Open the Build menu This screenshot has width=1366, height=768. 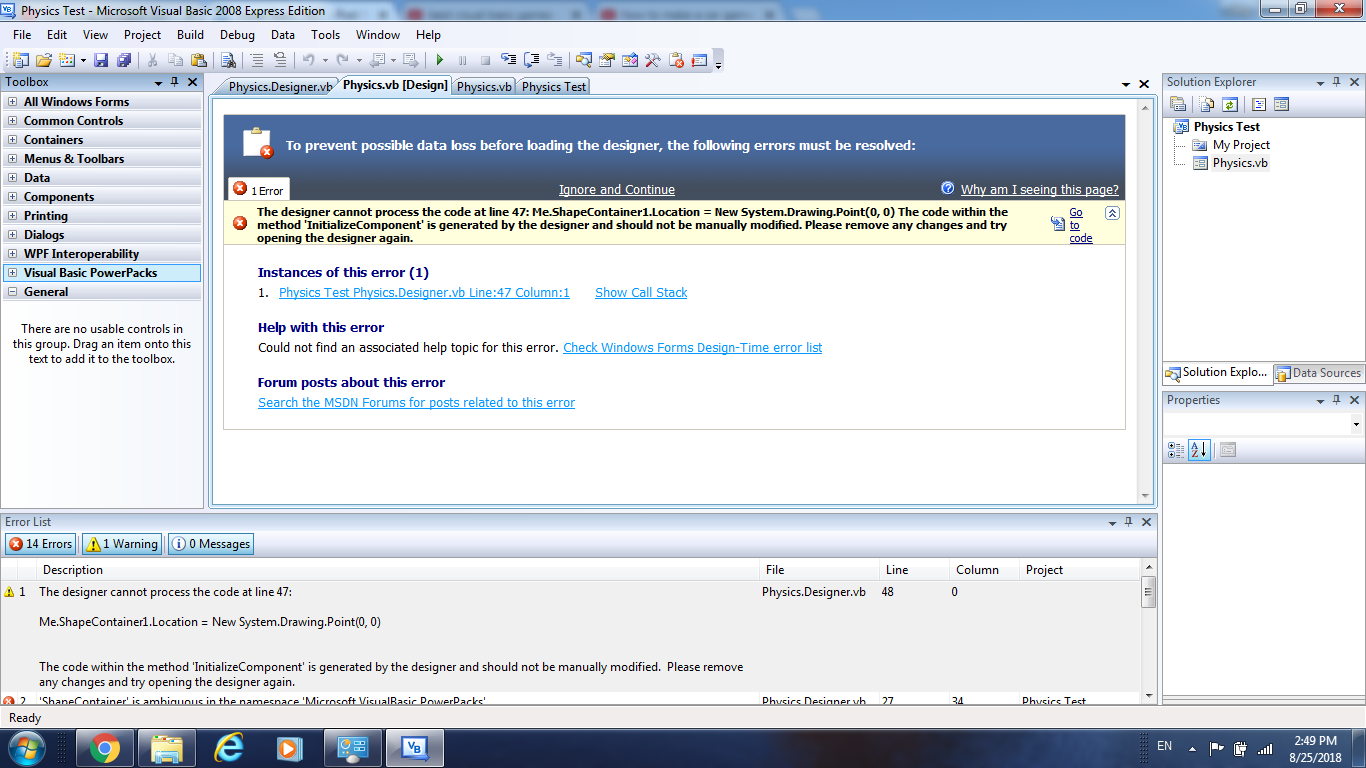(190, 34)
